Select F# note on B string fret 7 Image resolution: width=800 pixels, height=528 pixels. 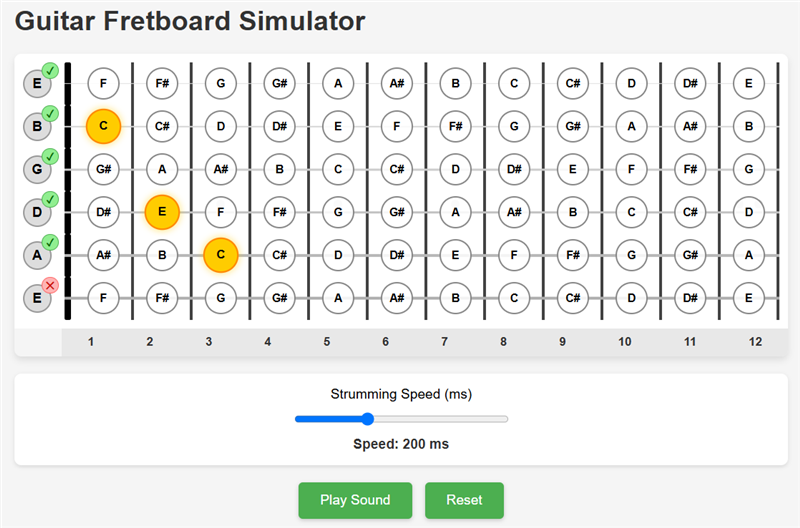tap(456, 126)
